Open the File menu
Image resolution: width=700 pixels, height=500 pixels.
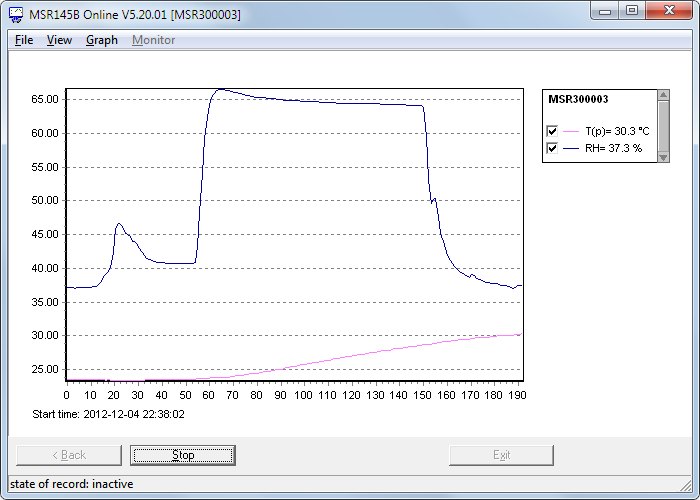click(x=24, y=40)
